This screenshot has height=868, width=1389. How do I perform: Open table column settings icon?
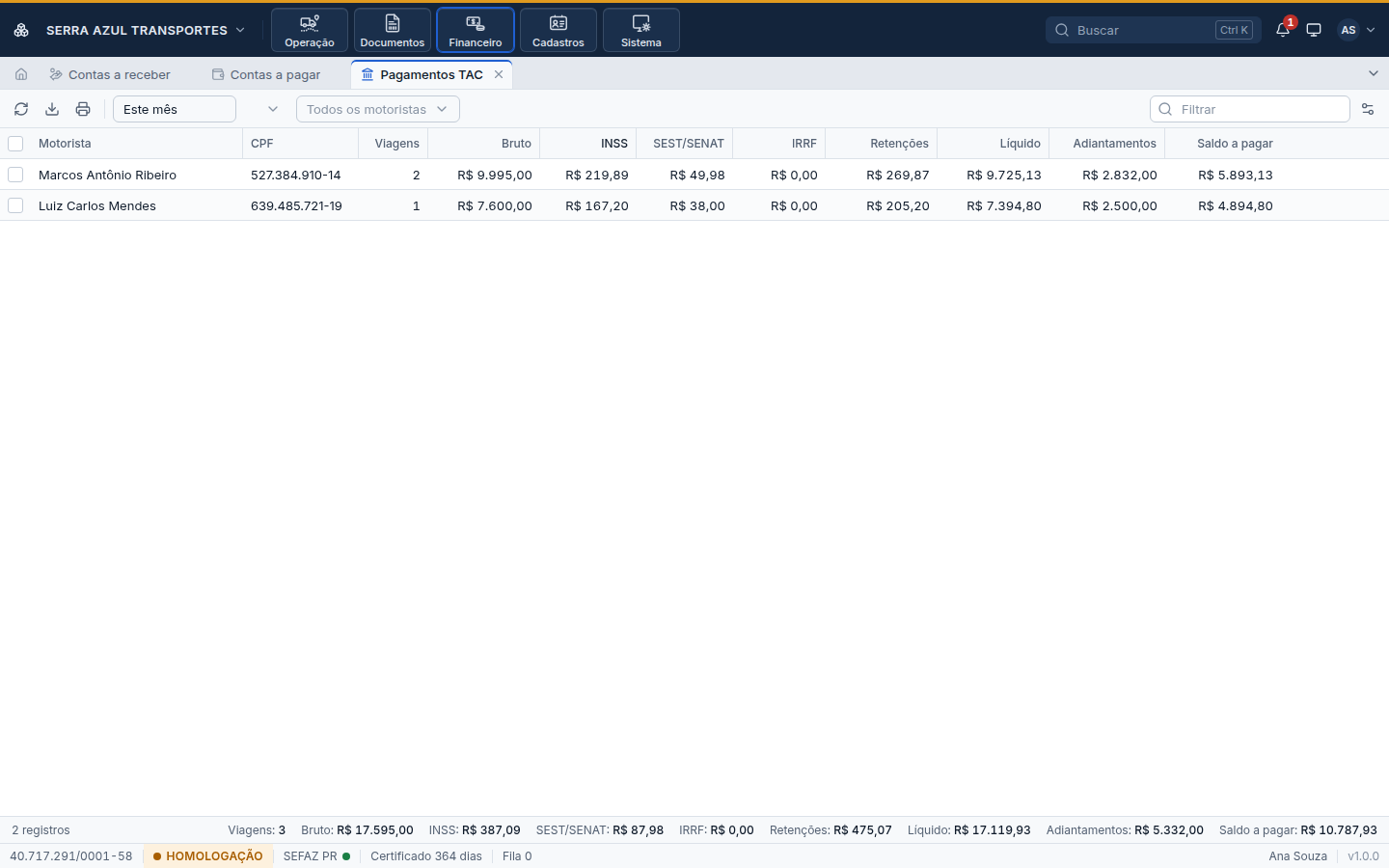coord(1368,109)
